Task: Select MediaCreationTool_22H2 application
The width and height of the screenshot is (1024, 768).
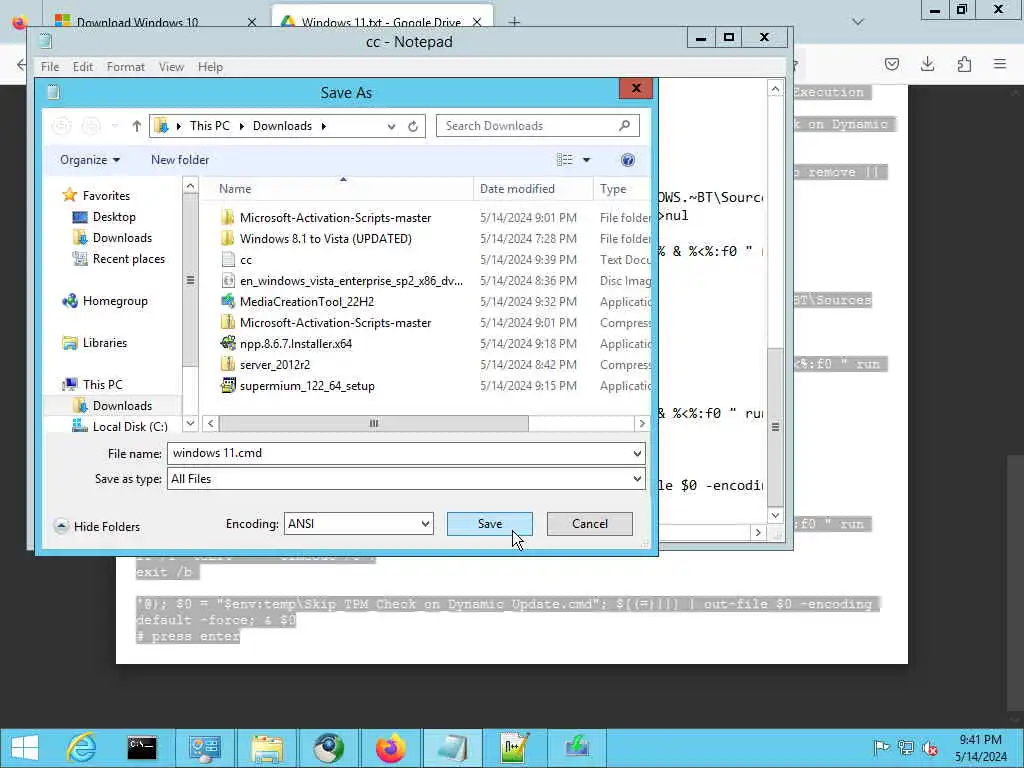Action: click(x=306, y=302)
